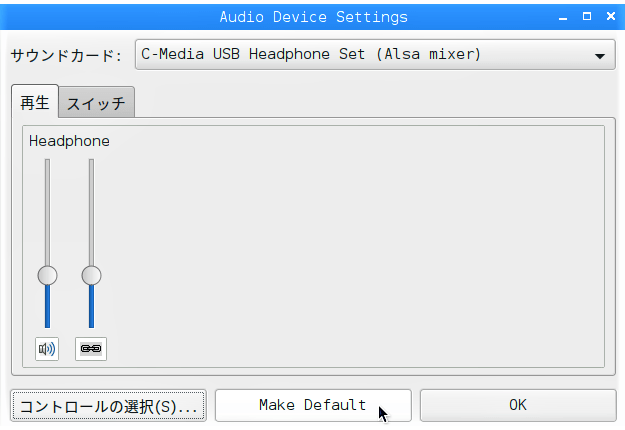Expand the sound card dropdown arrow
Image resolution: width=625 pixels, height=430 pixels.
pos(600,56)
